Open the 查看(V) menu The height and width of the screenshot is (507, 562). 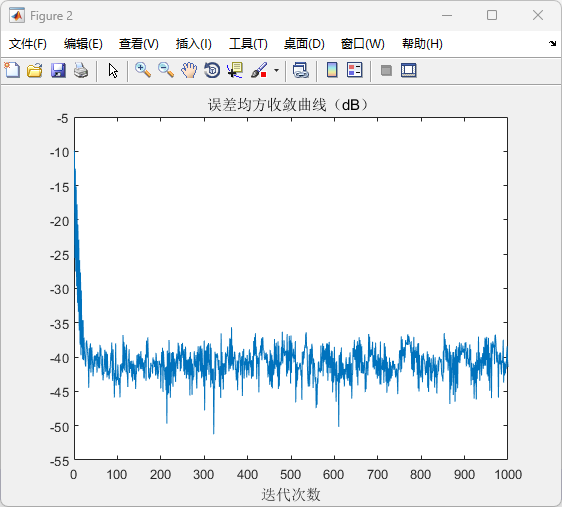click(139, 44)
